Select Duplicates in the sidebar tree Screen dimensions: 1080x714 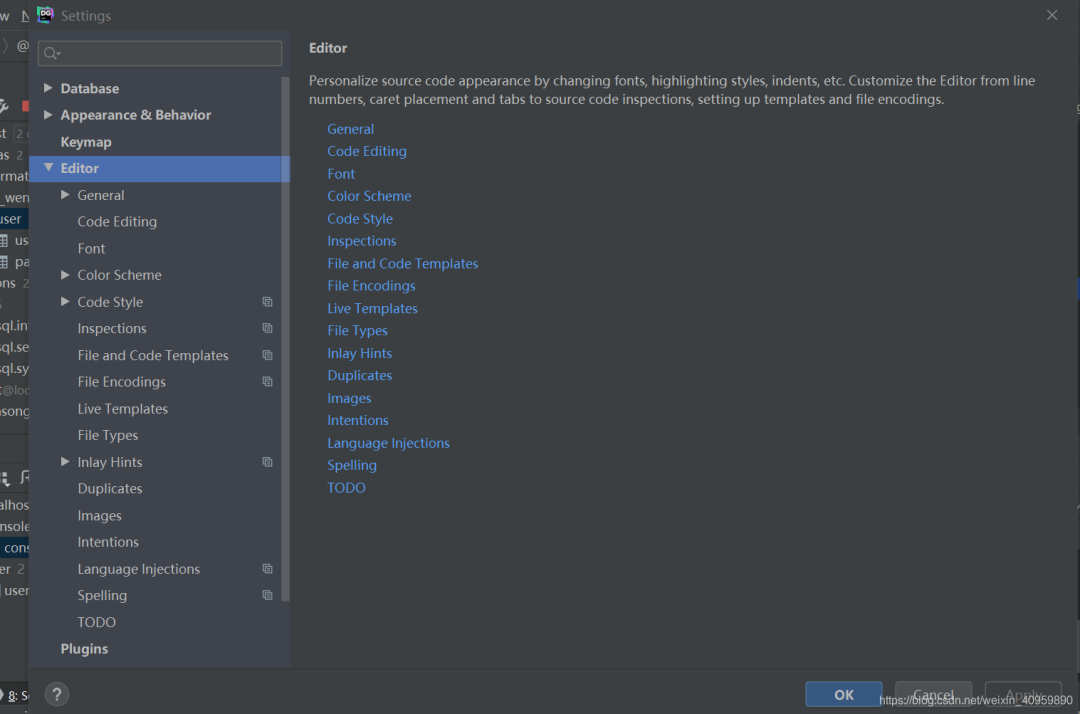coord(110,489)
